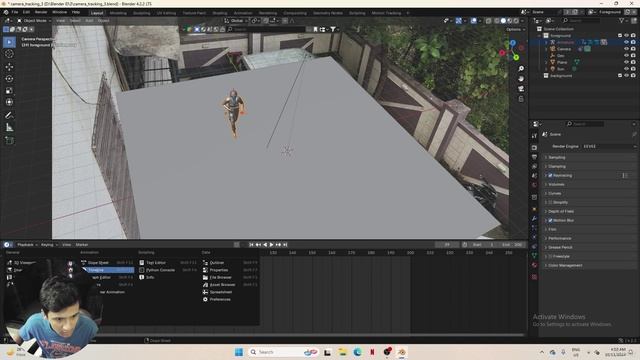640x360 pixels.
Task: Play the animation in reverse
Action: [x=265, y=244]
